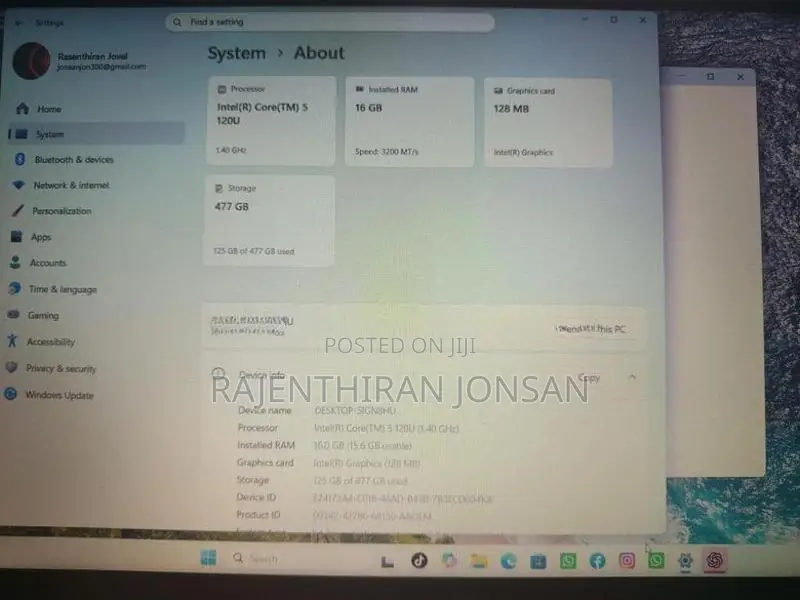Click the back arrow in Settings
The image size is (800, 600).
[19, 22]
